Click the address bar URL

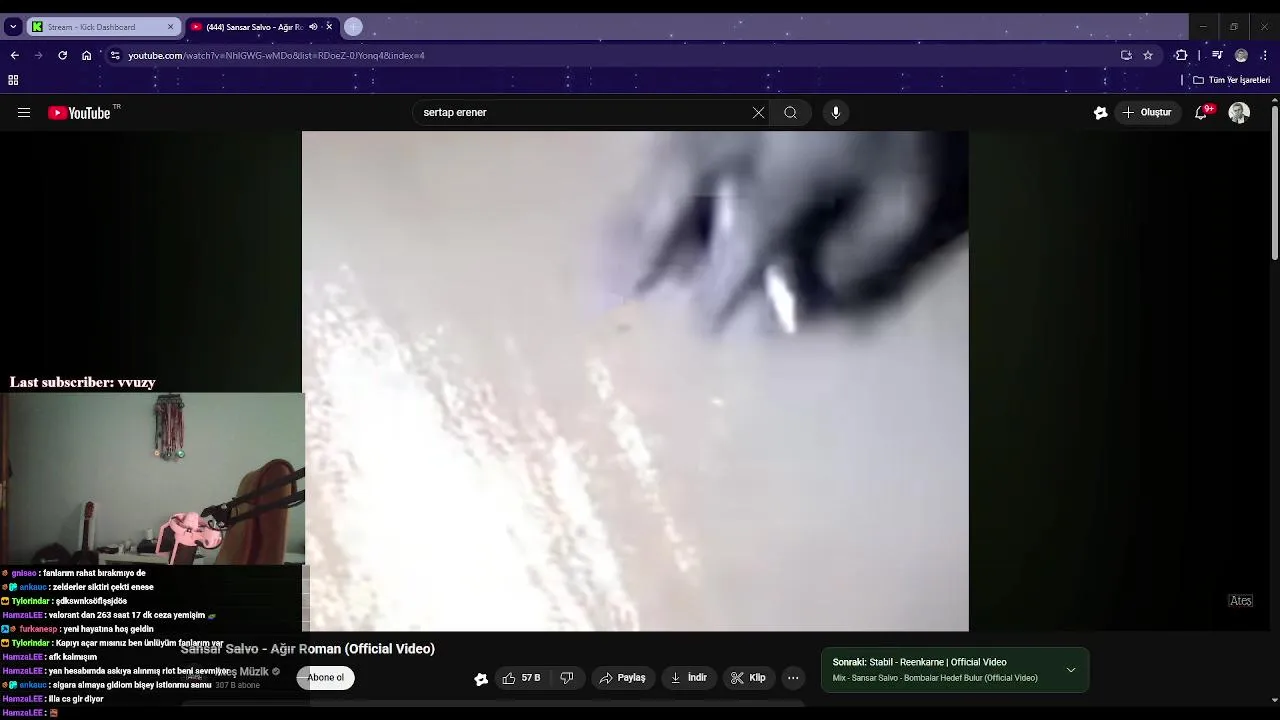pyautogui.click(x=276, y=55)
